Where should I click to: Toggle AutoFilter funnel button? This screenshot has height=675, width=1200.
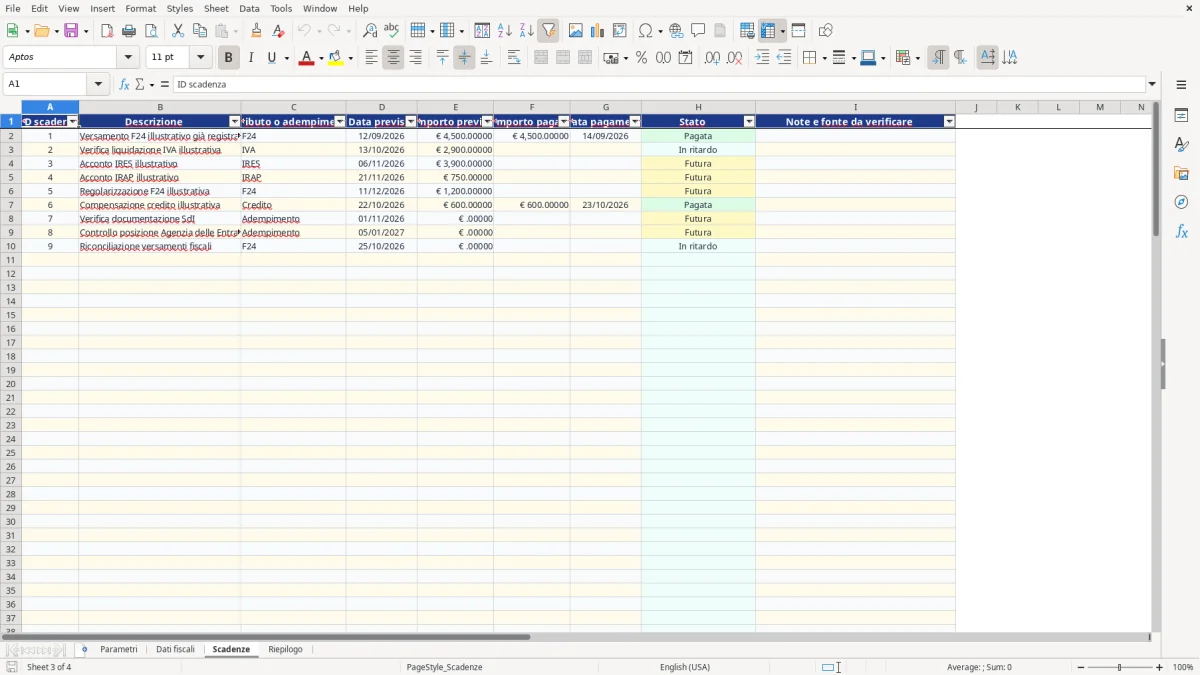[548, 31]
